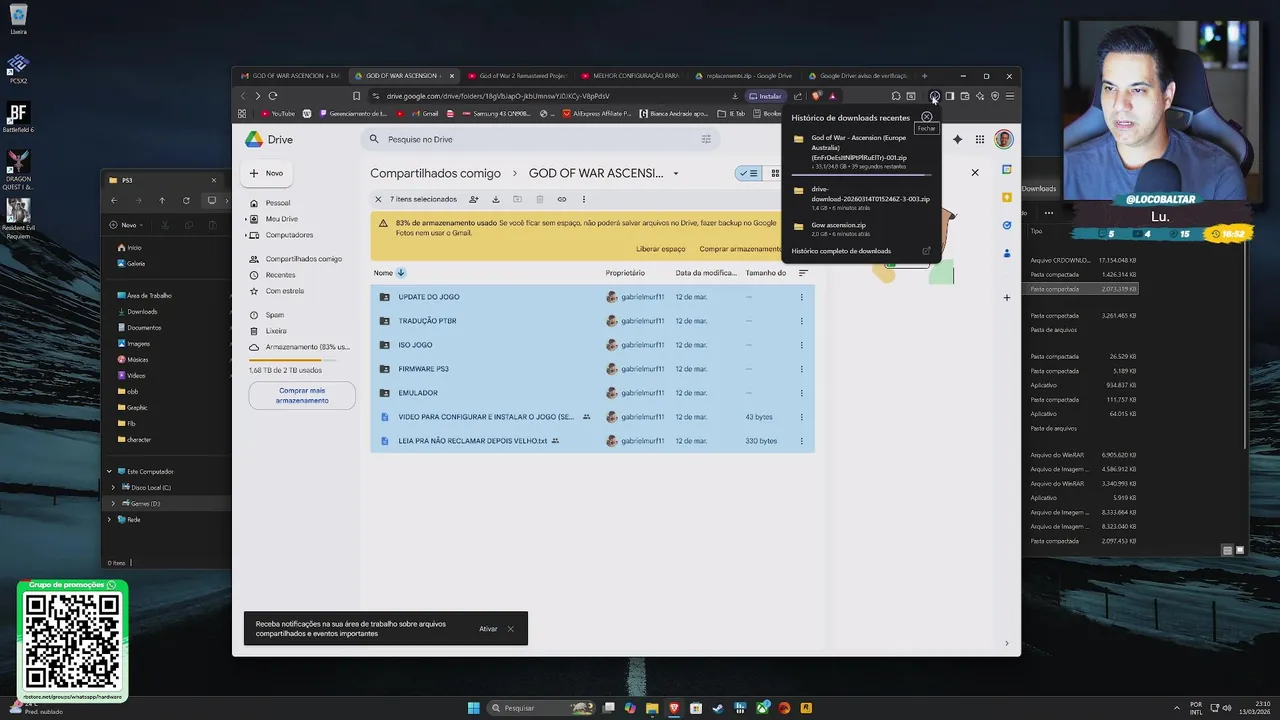Reverse Nome column sort direction arrow
This screenshot has width=1280, height=720.
point(401,273)
